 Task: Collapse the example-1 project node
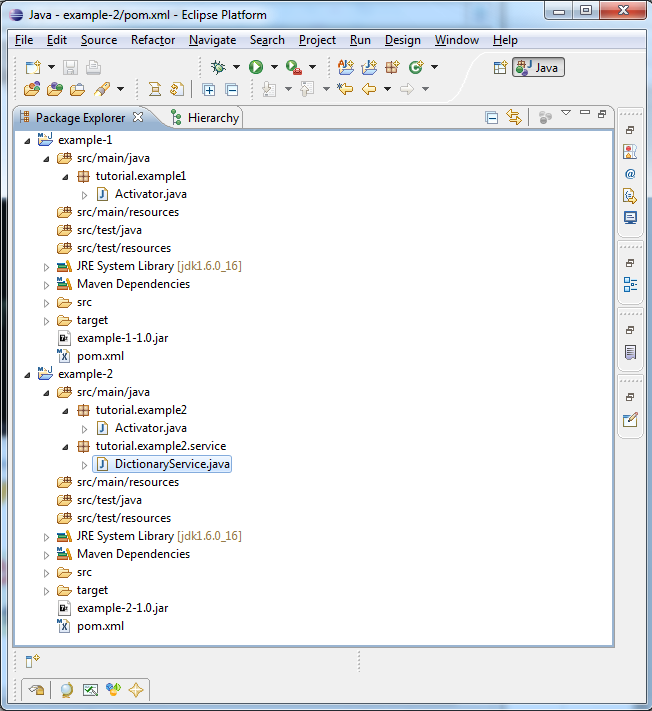[x=27, y=140]
